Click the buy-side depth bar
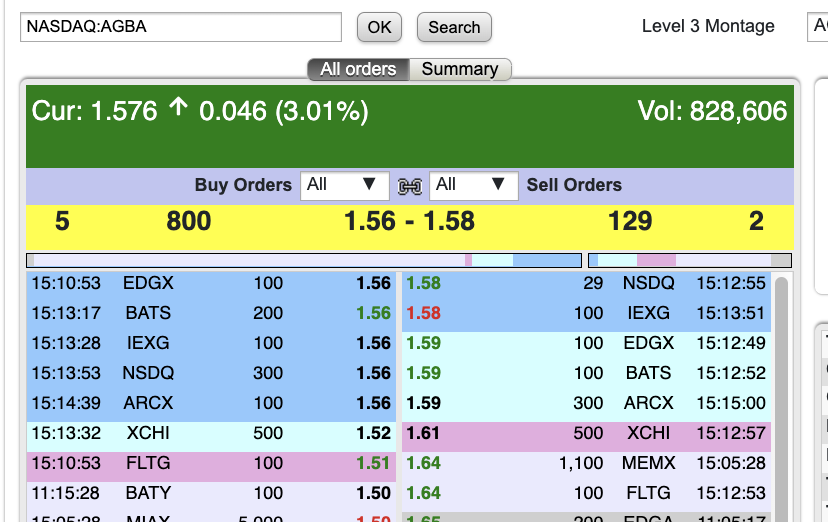This screenshot has height=522, width=828. tap(304, 260)
